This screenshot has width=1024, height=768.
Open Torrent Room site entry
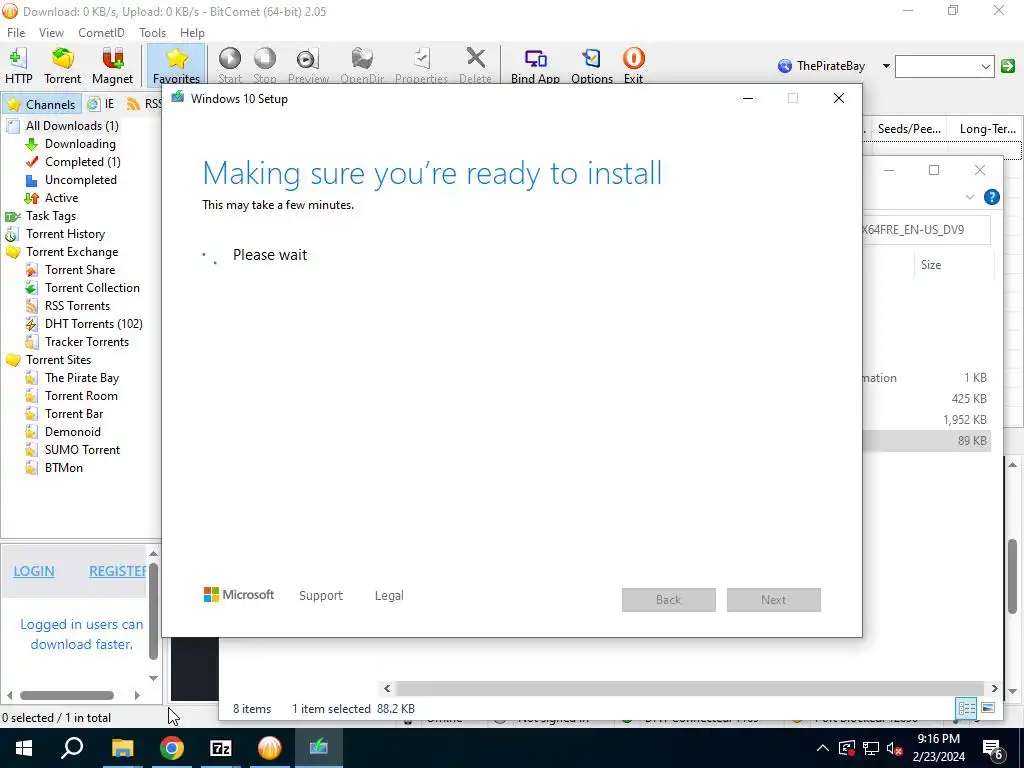pyautogui.click(x=81, y=396)
